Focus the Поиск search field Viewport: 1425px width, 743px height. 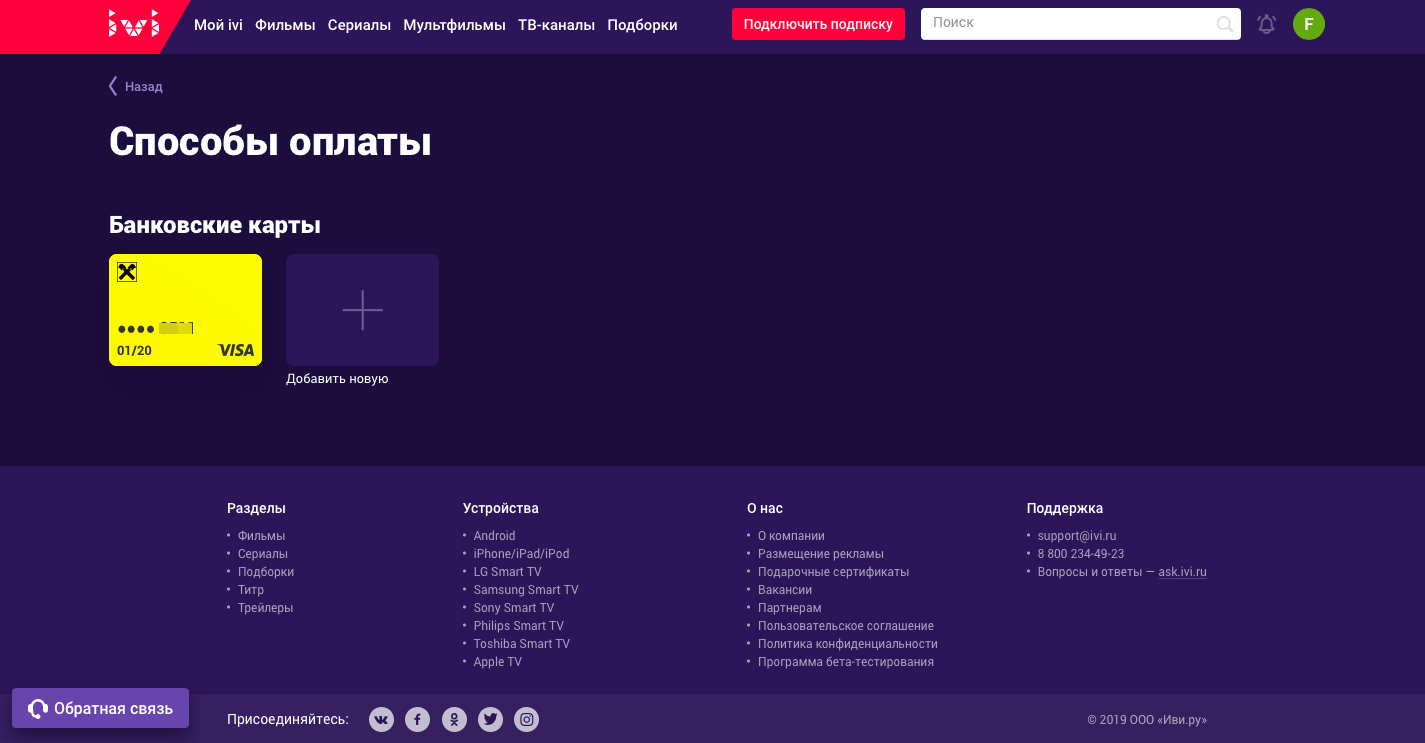click(x=1070, y=23)
